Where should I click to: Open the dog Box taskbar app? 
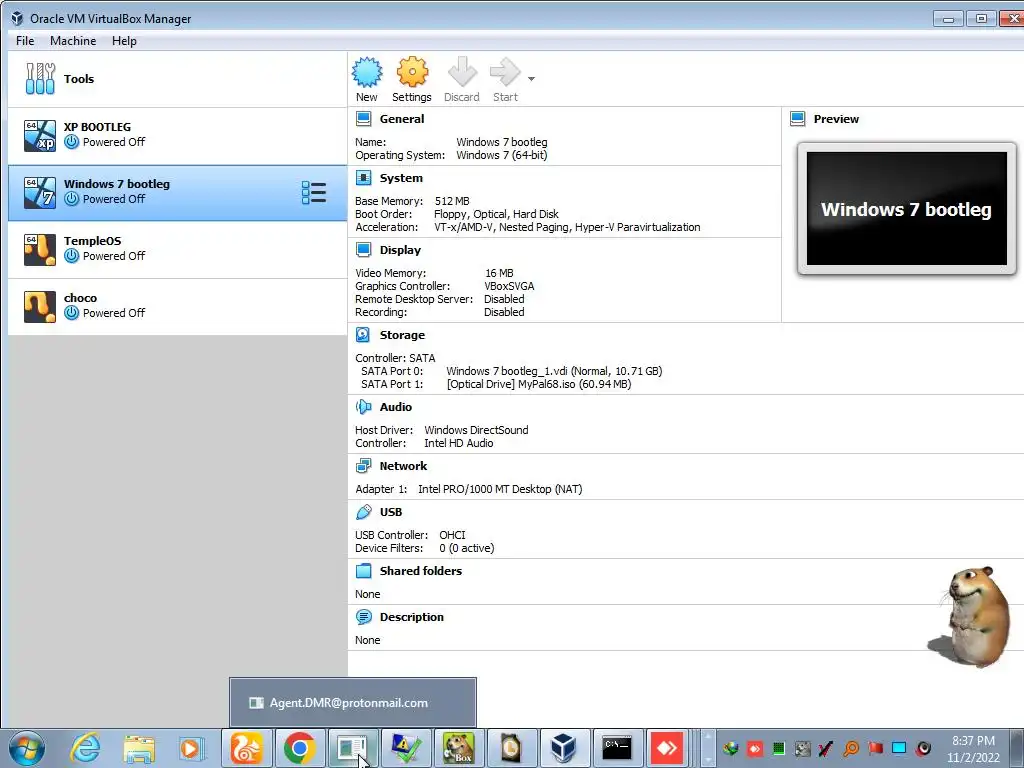[458, 748]
